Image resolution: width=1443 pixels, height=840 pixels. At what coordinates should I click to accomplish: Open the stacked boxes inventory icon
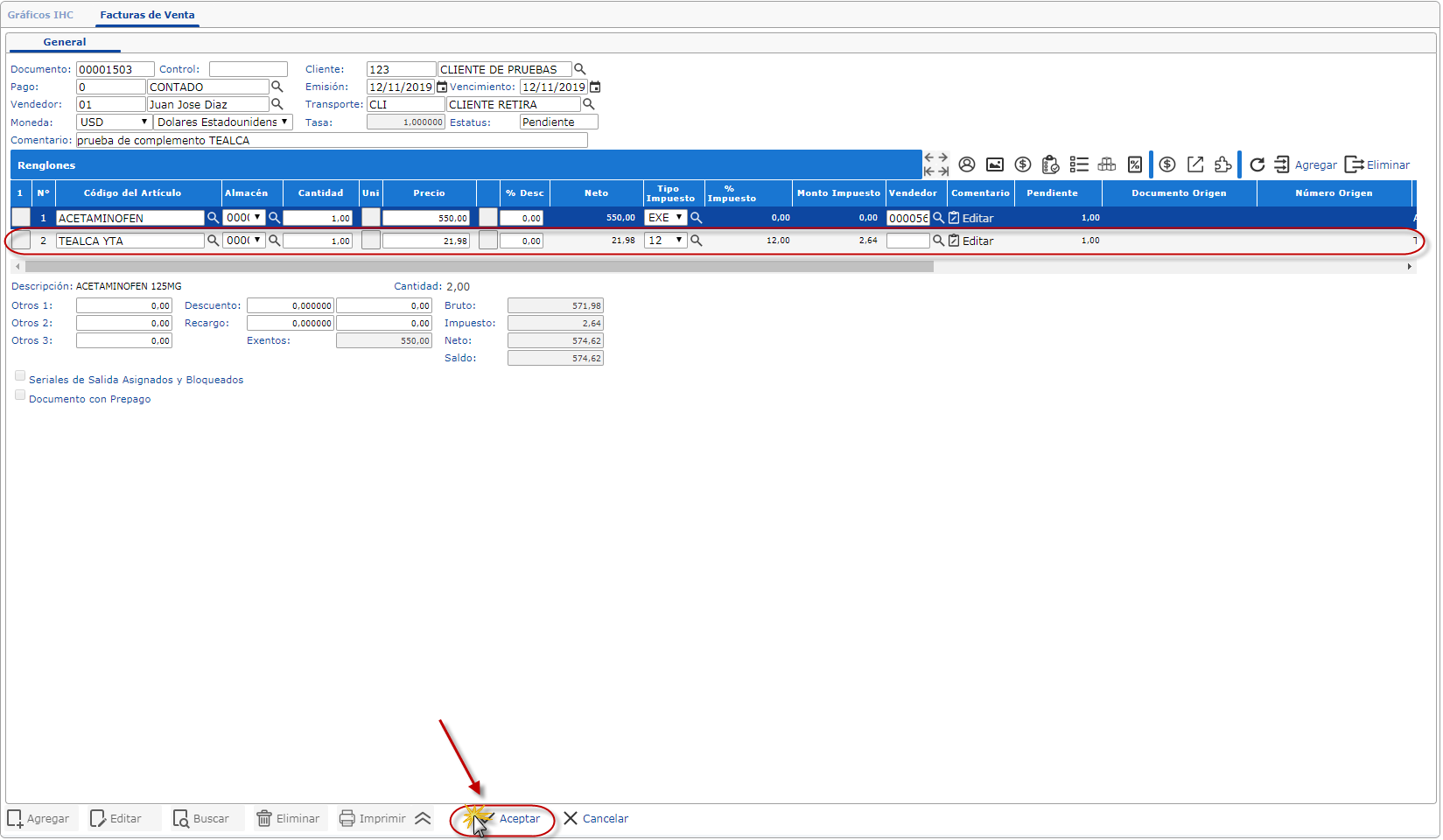pyautogui.click(x=1107, y=164)
